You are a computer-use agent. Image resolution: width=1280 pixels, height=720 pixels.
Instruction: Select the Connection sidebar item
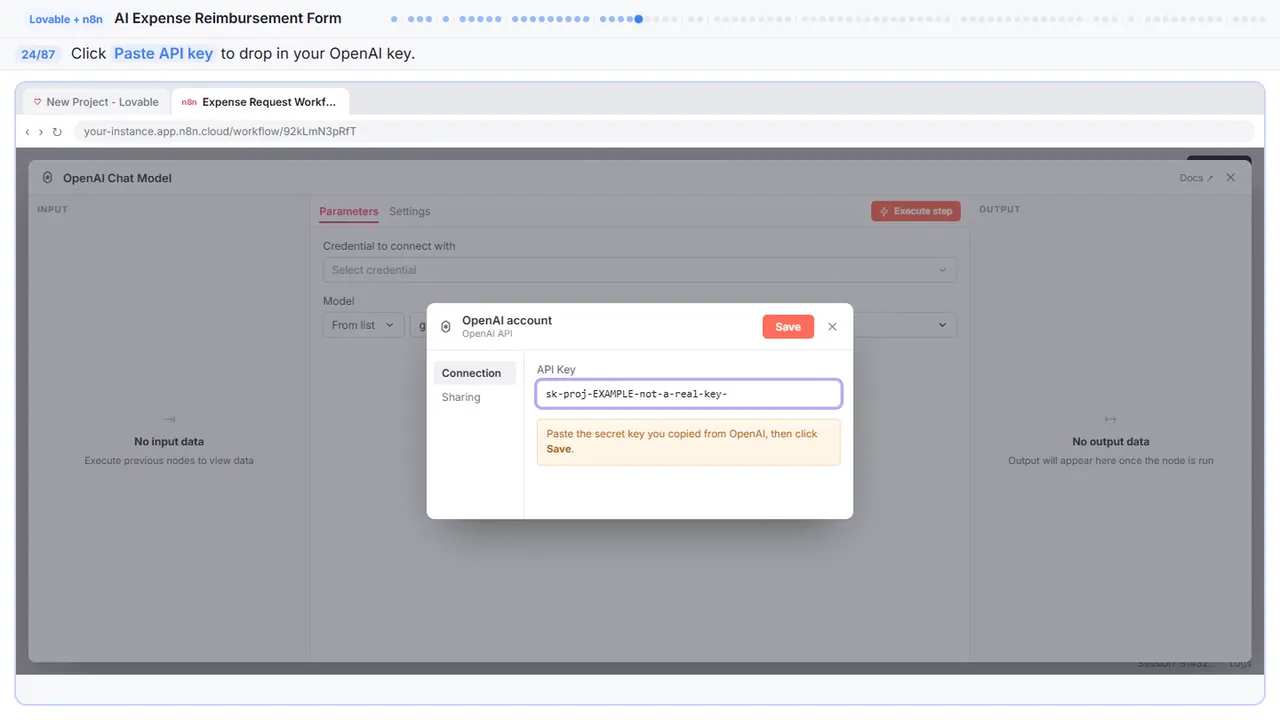tap(474, 373)
